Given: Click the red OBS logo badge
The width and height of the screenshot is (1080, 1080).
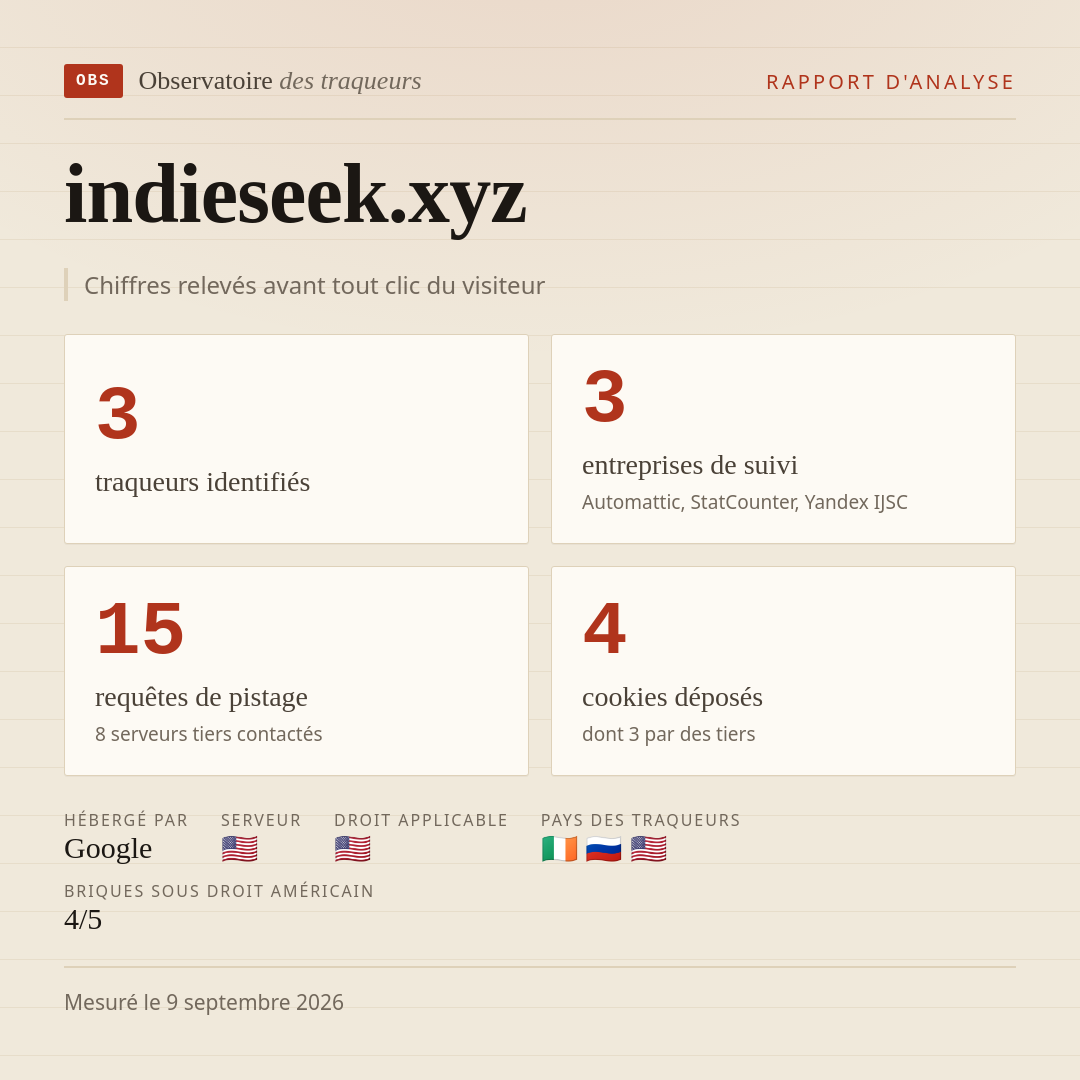Looking at the screenshot, I should (94, 81).
